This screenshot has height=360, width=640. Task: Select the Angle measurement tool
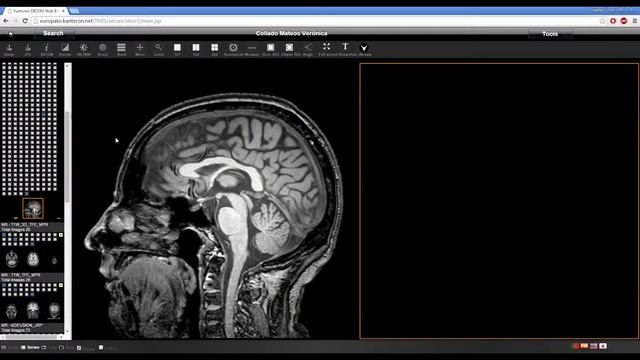click(x=308, y=49)
